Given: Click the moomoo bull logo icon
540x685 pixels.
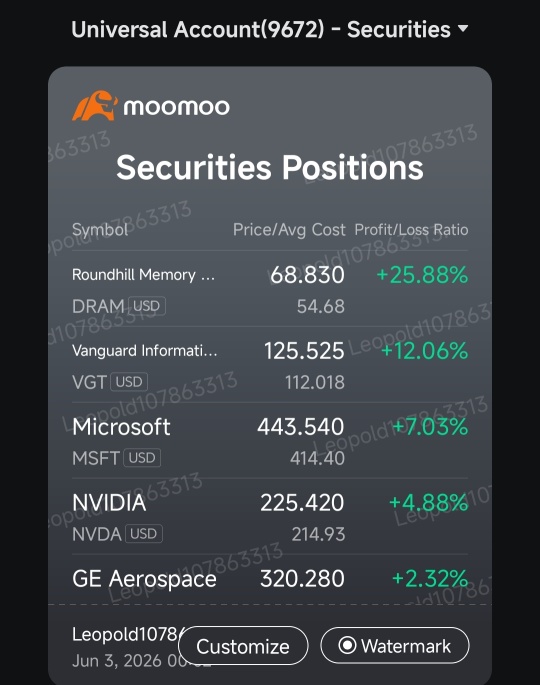Looking at the screenshot, I should 95,106.
